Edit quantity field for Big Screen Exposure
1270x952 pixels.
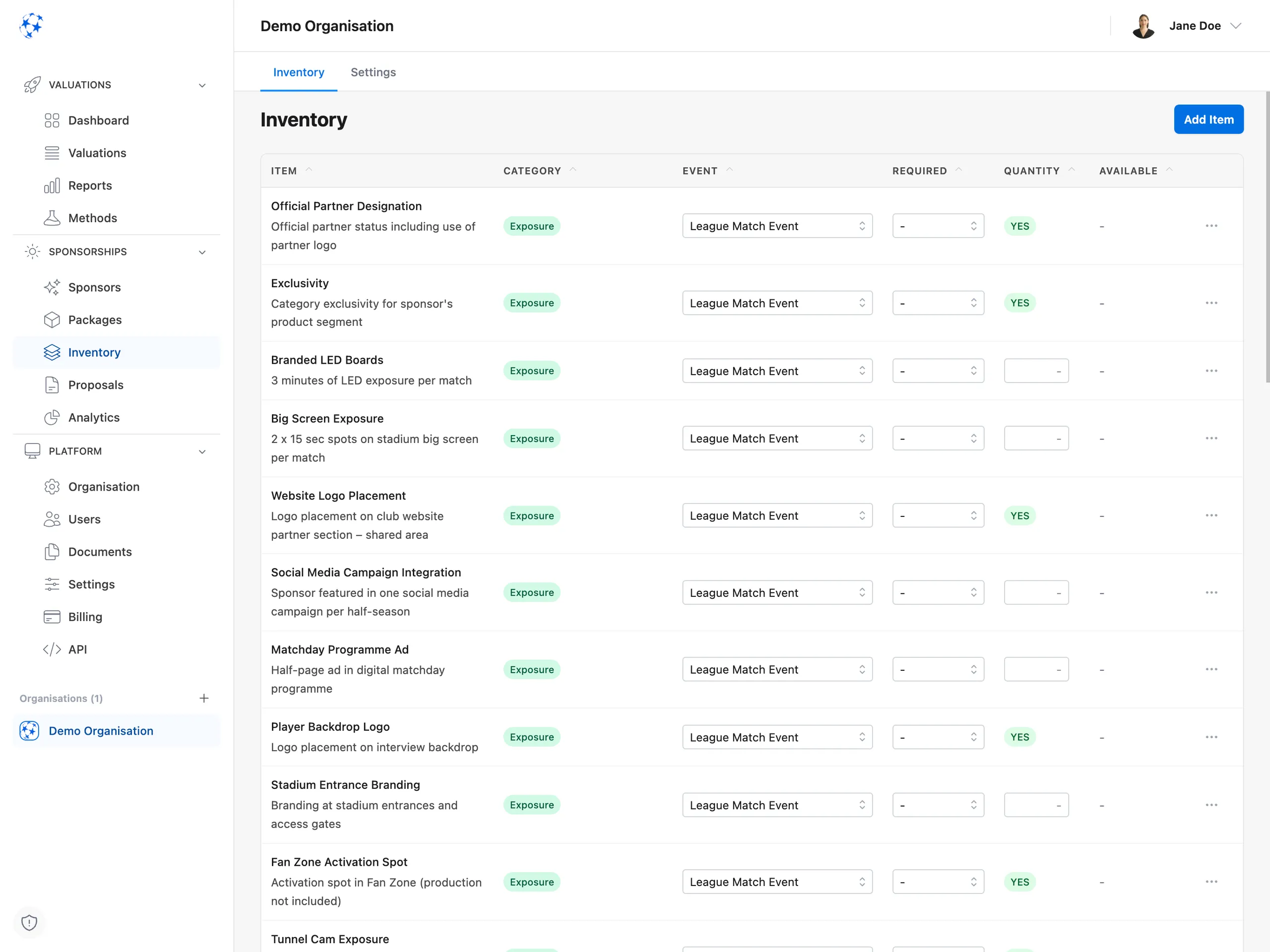point(1036,439)
